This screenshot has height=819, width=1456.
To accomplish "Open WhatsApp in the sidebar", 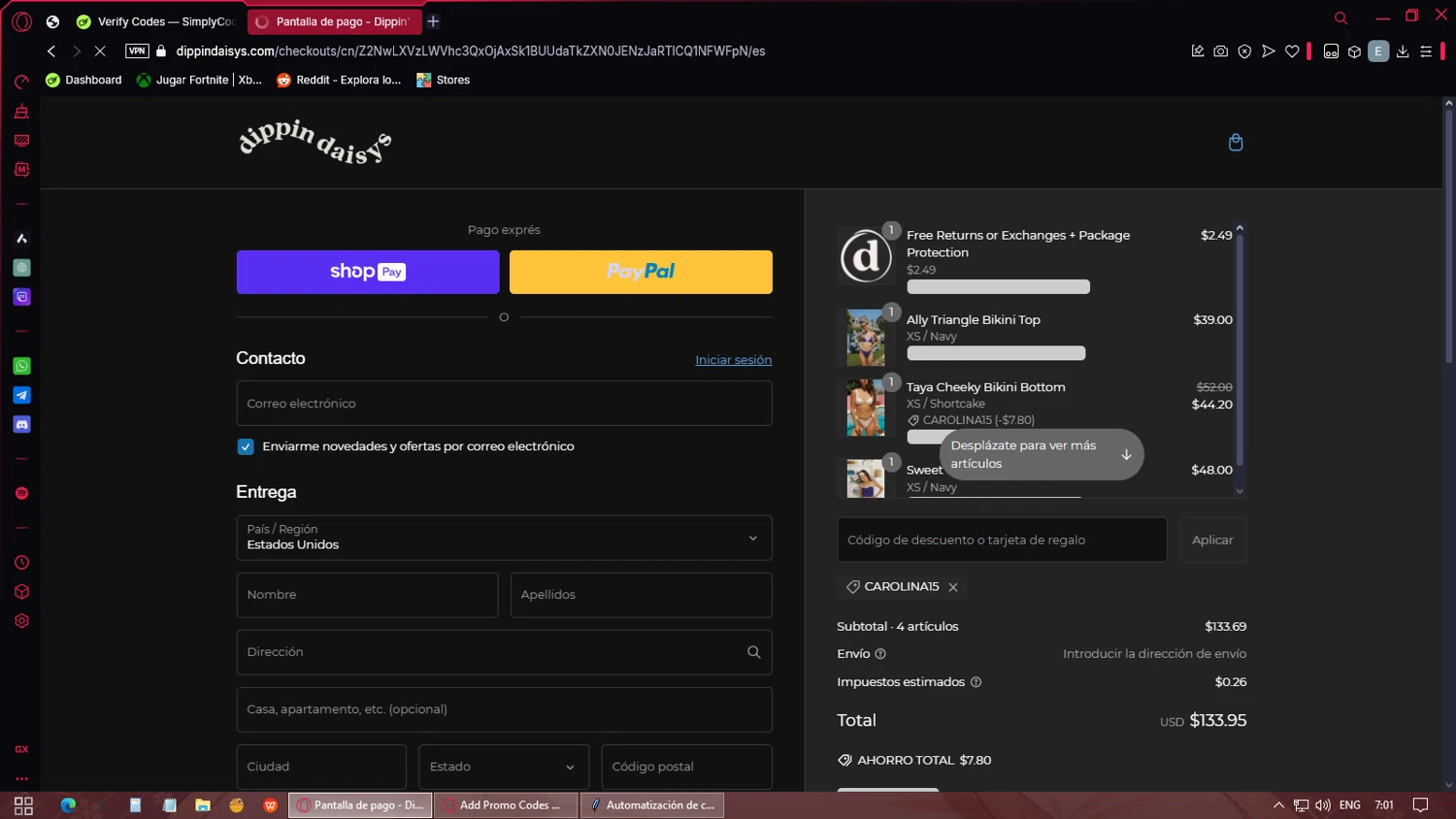I will click(x=21, y=366).
